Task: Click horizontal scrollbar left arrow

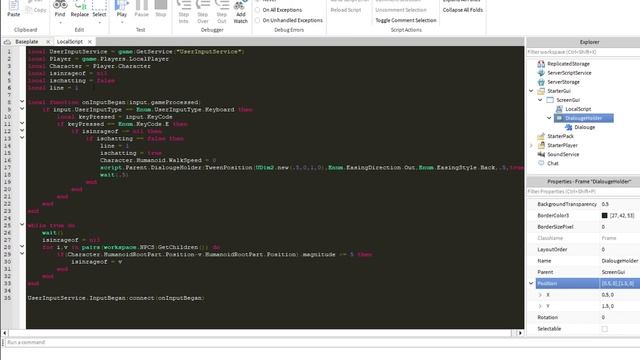Action: tap(5, 333)
